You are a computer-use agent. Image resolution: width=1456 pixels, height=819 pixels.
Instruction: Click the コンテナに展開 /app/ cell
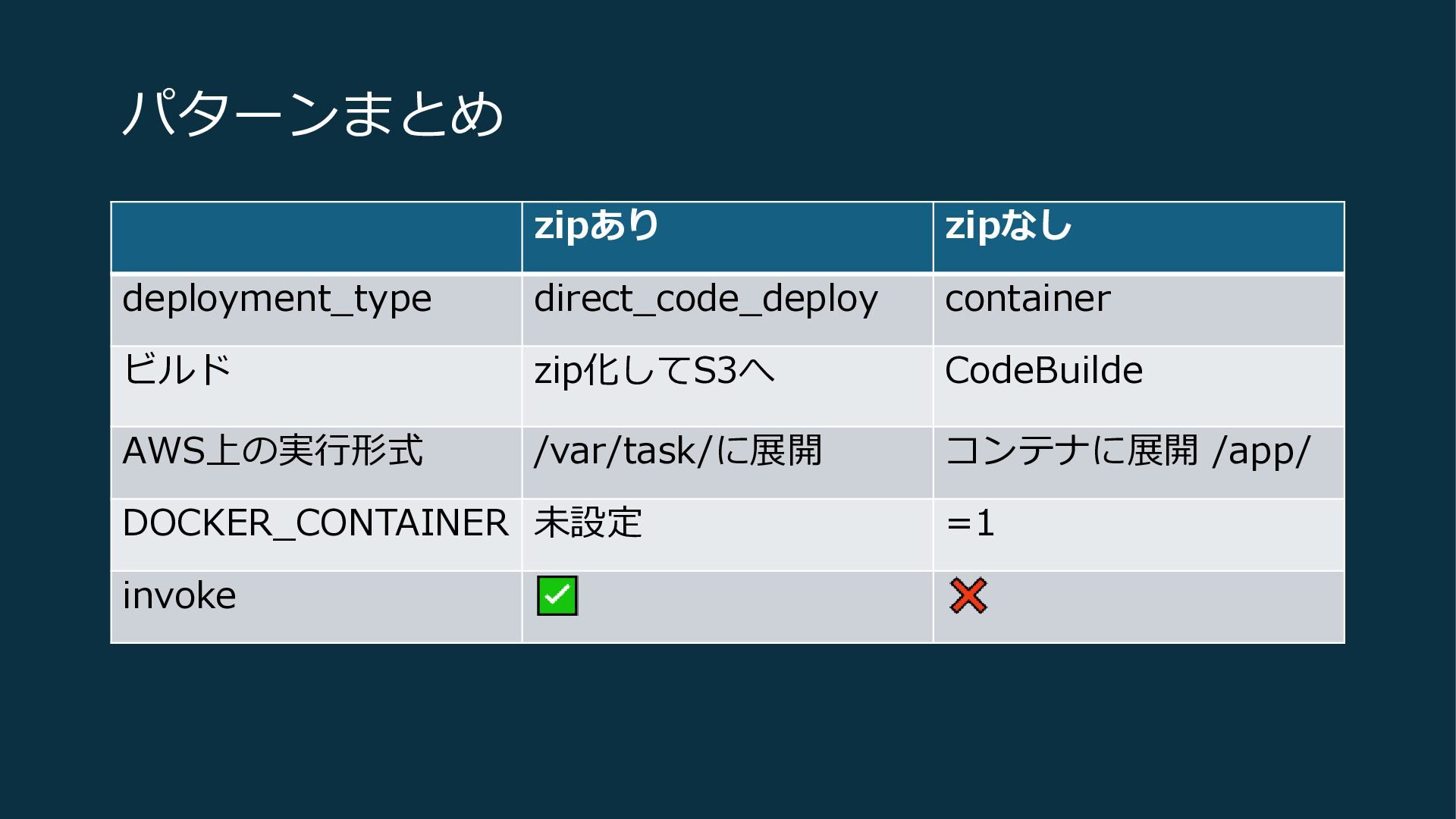pos(1128,450)
